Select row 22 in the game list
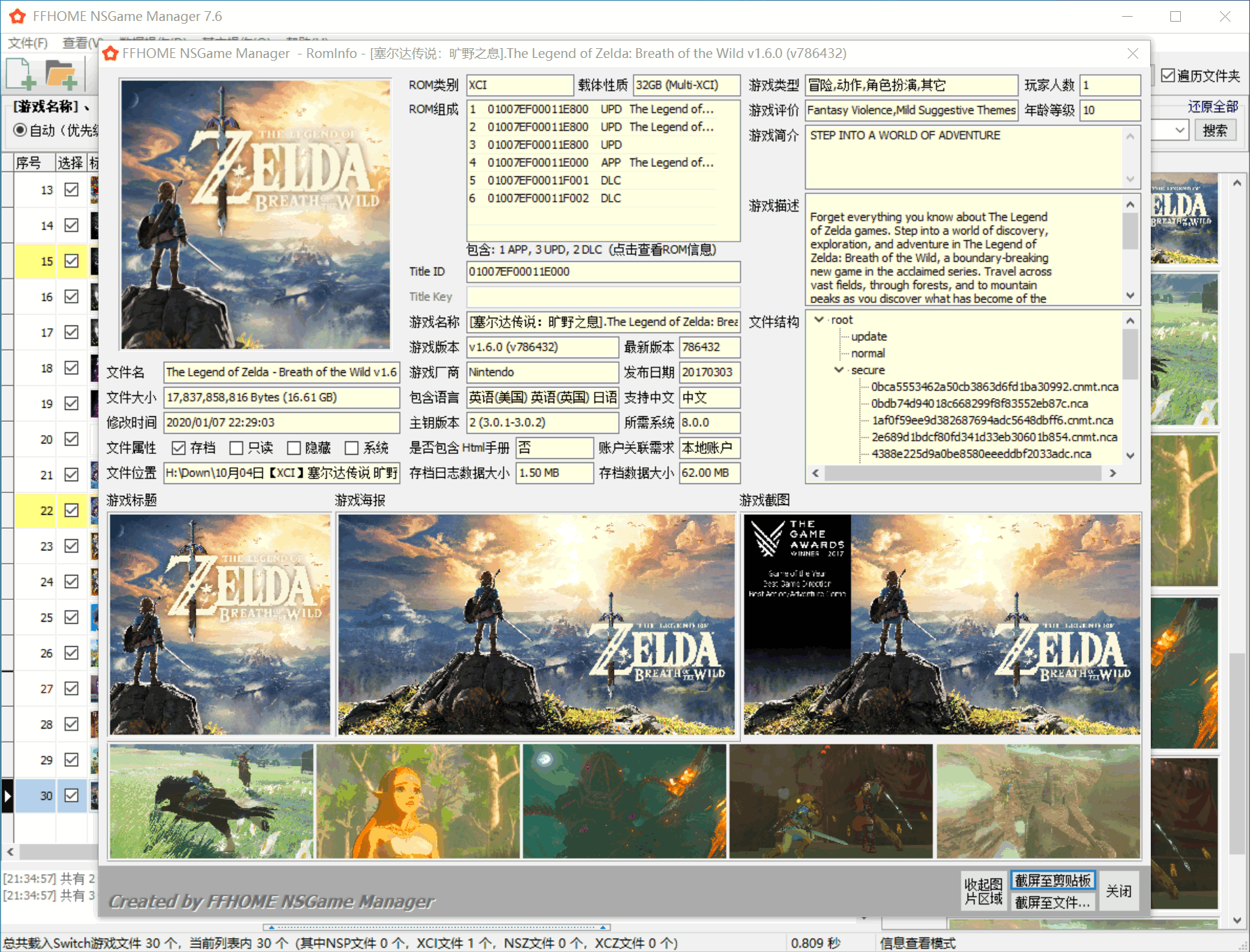1250x952 pixels. [x=46, y=510]
